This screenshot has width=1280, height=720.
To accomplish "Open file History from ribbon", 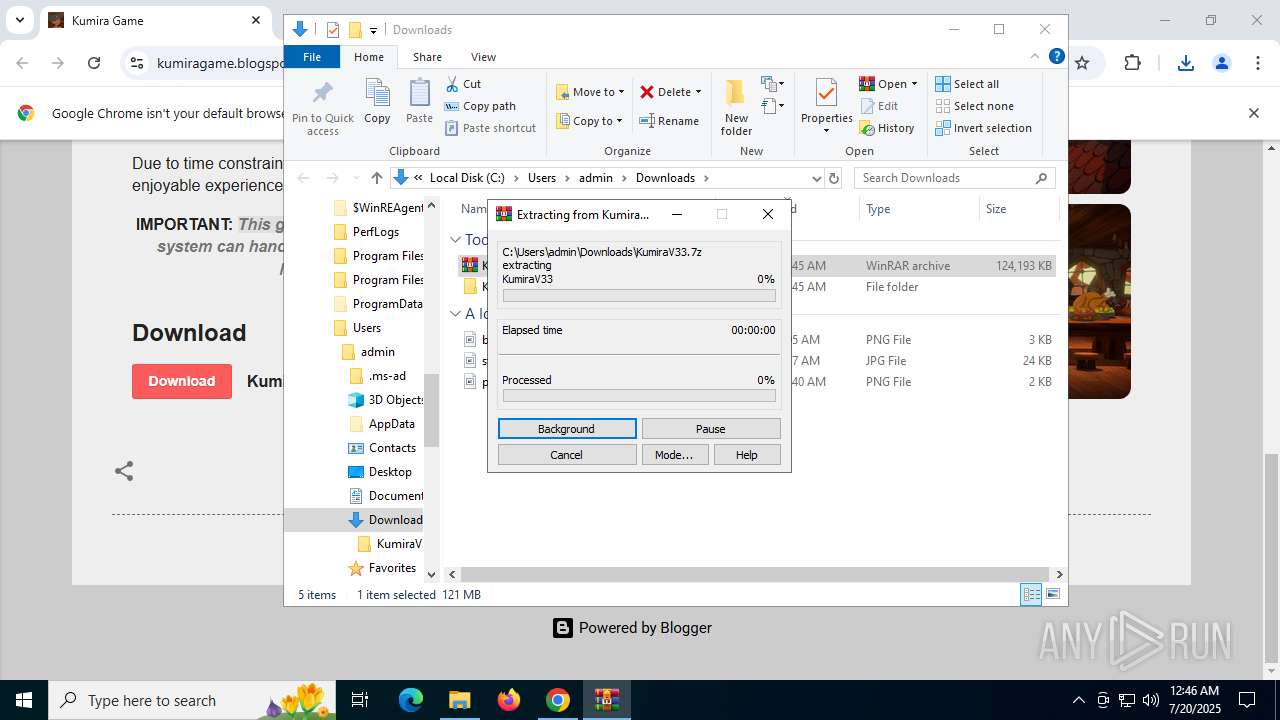I will pos(887,128).
